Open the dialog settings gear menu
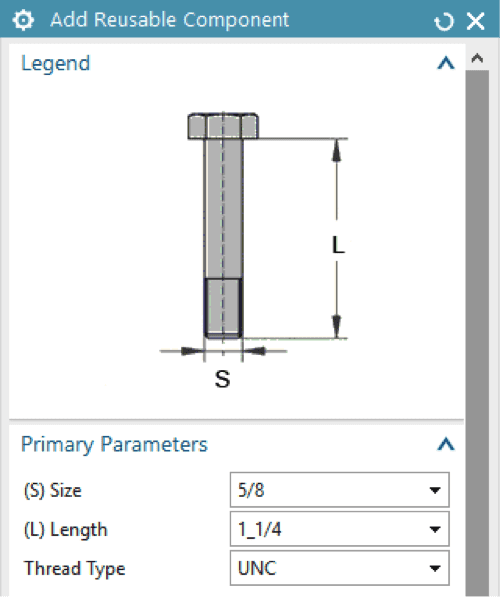Screen dimensions: 500x597 [x=23, y=20]
